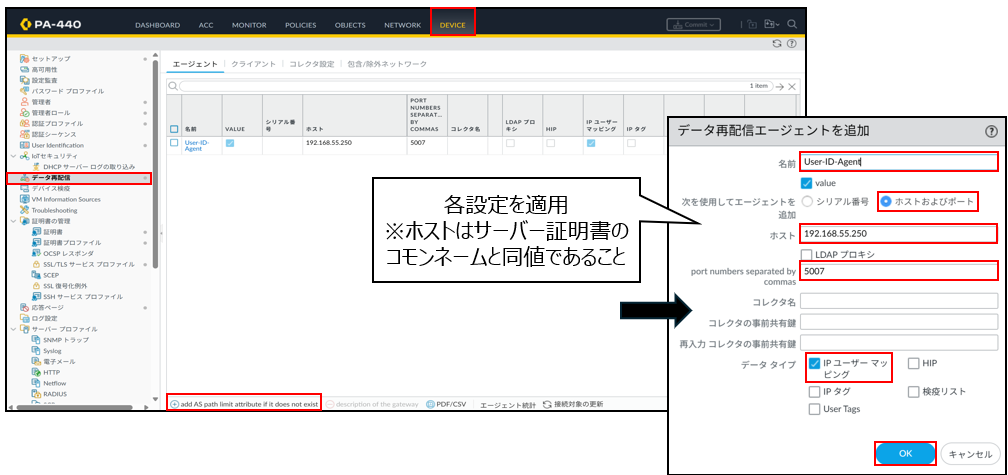Select all rows via header checkbox
Screen dimensions: 1008x475
click(x=174, y=129)
